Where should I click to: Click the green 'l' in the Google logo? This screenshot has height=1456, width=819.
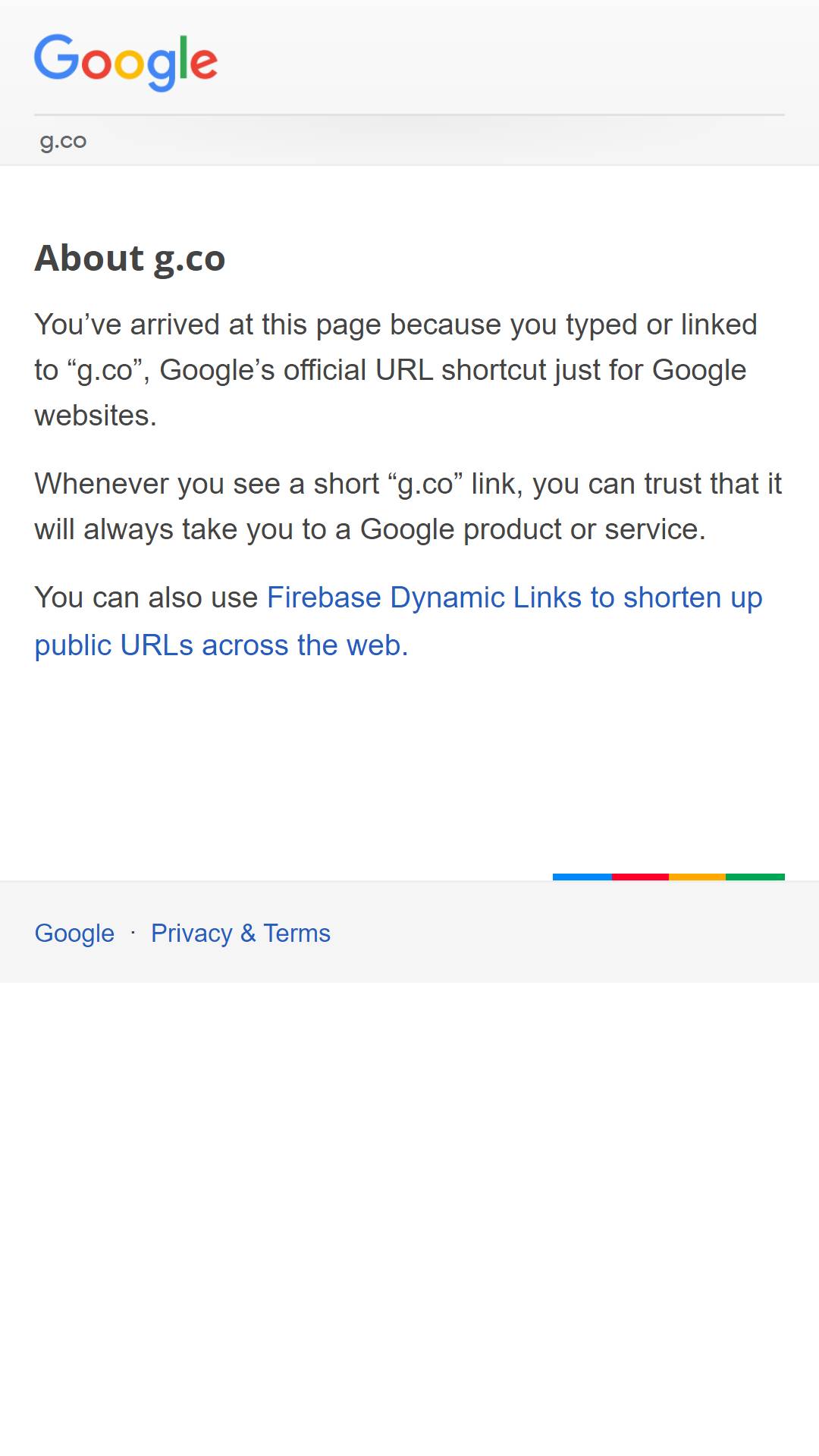coord(184,57)
